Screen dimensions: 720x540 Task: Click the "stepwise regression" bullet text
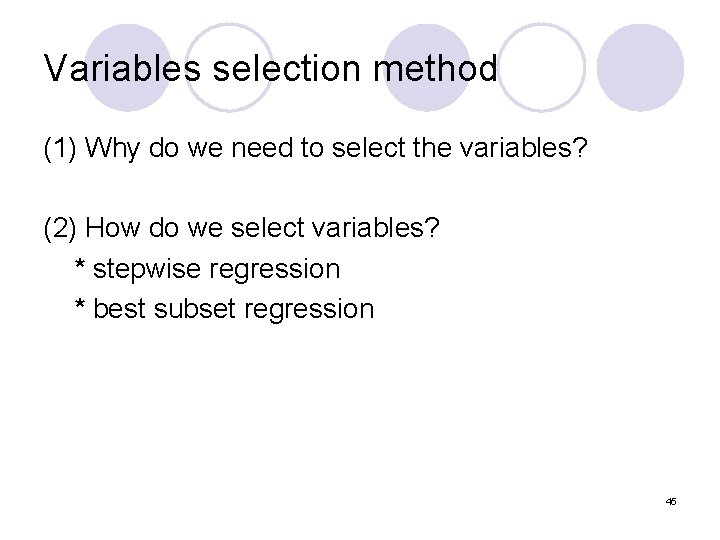[216, 268]
